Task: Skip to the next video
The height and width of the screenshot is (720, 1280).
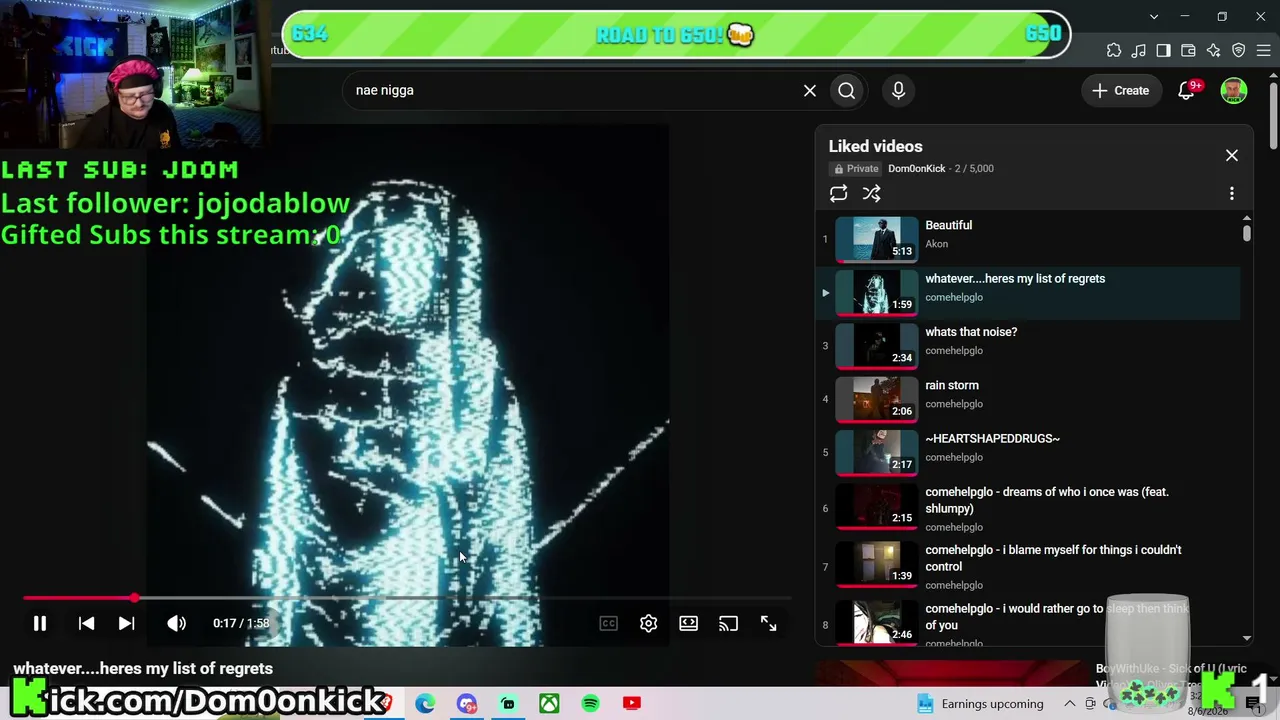Action: pos(126,623)
